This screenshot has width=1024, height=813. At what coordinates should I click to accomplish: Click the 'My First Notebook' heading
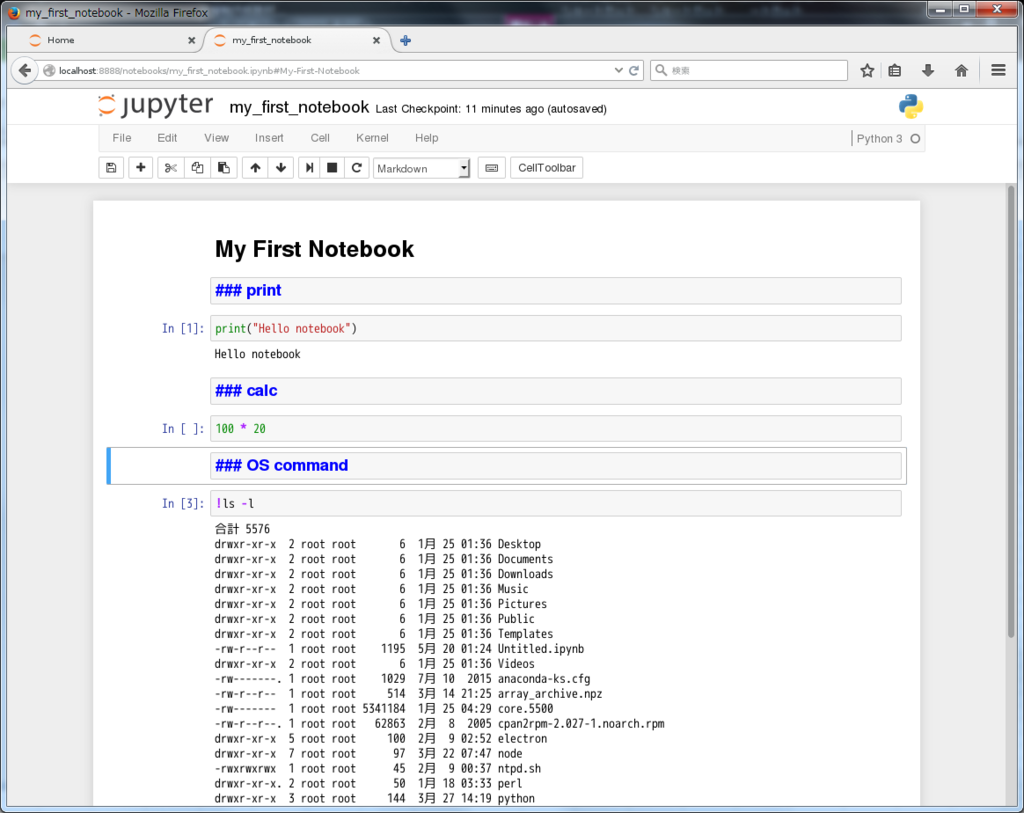click(x=314, y=249)
